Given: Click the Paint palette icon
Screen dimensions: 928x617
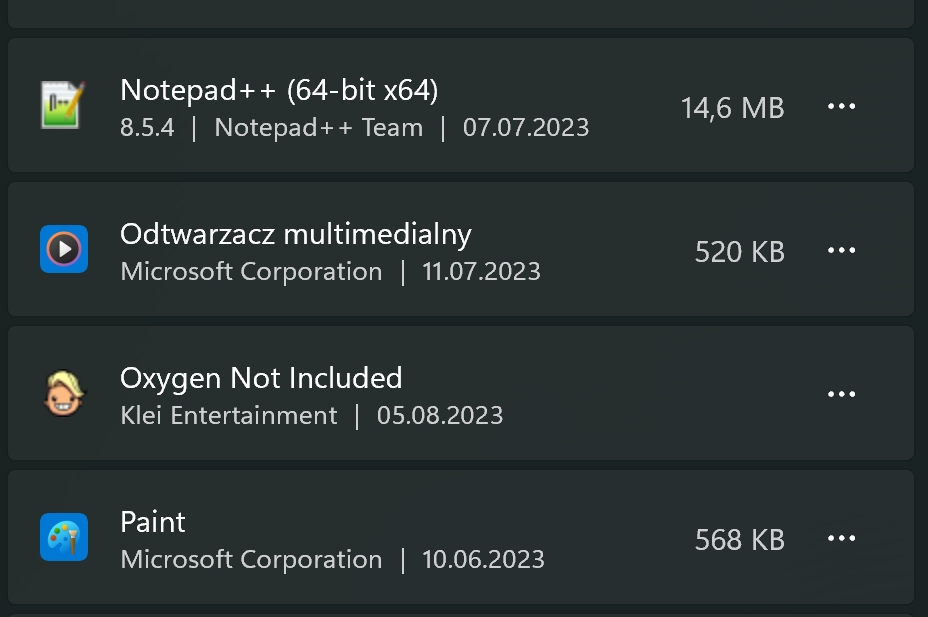Looking at the screenshot, I should click(64, 537).
